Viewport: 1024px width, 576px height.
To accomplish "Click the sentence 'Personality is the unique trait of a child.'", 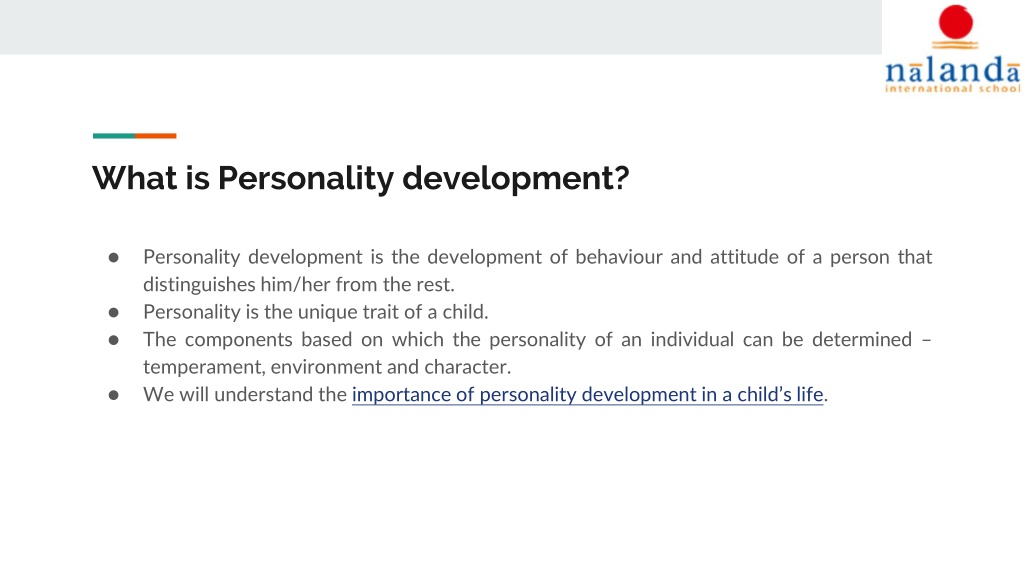I will click(x=315, y=312).
